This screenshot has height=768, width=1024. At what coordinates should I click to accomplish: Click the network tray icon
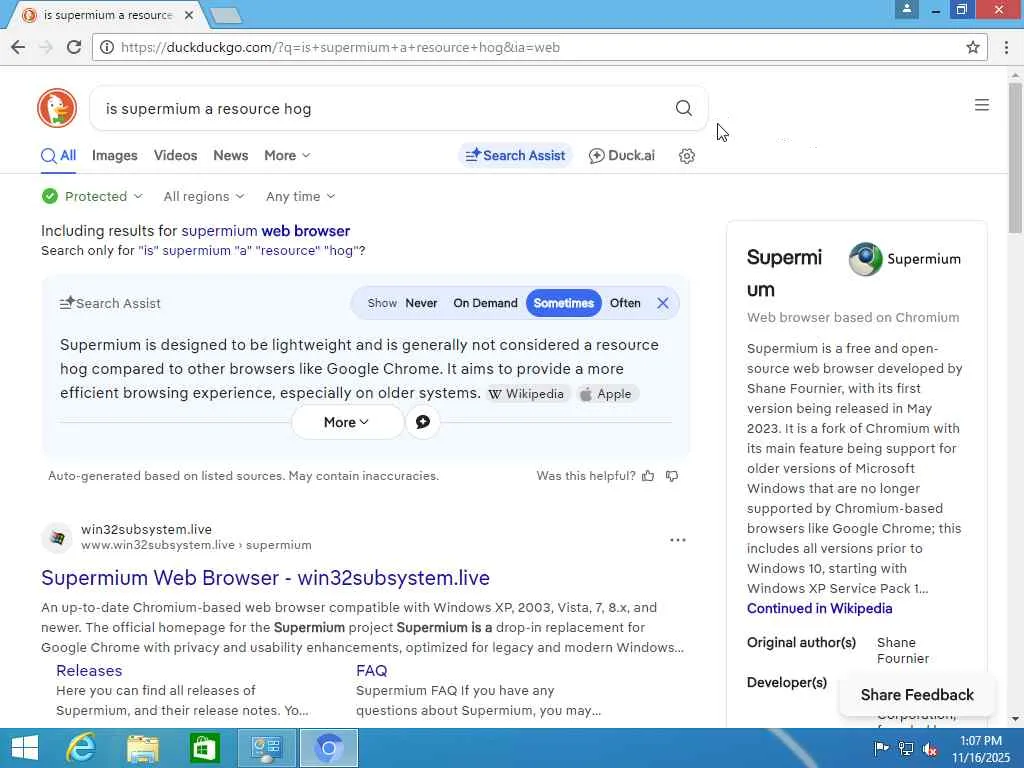click(x=906, y=748)
